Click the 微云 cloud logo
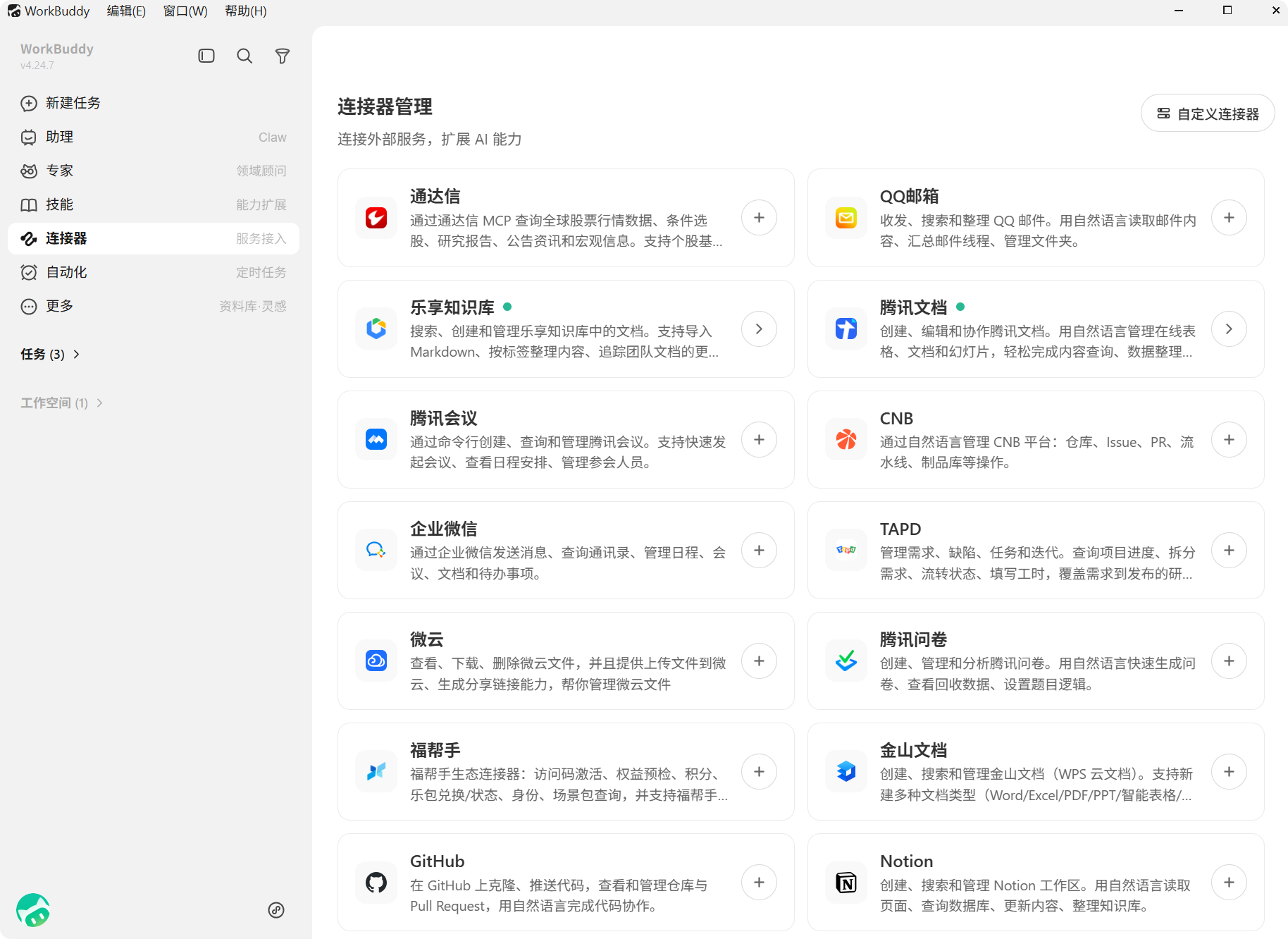 (376, 661)
